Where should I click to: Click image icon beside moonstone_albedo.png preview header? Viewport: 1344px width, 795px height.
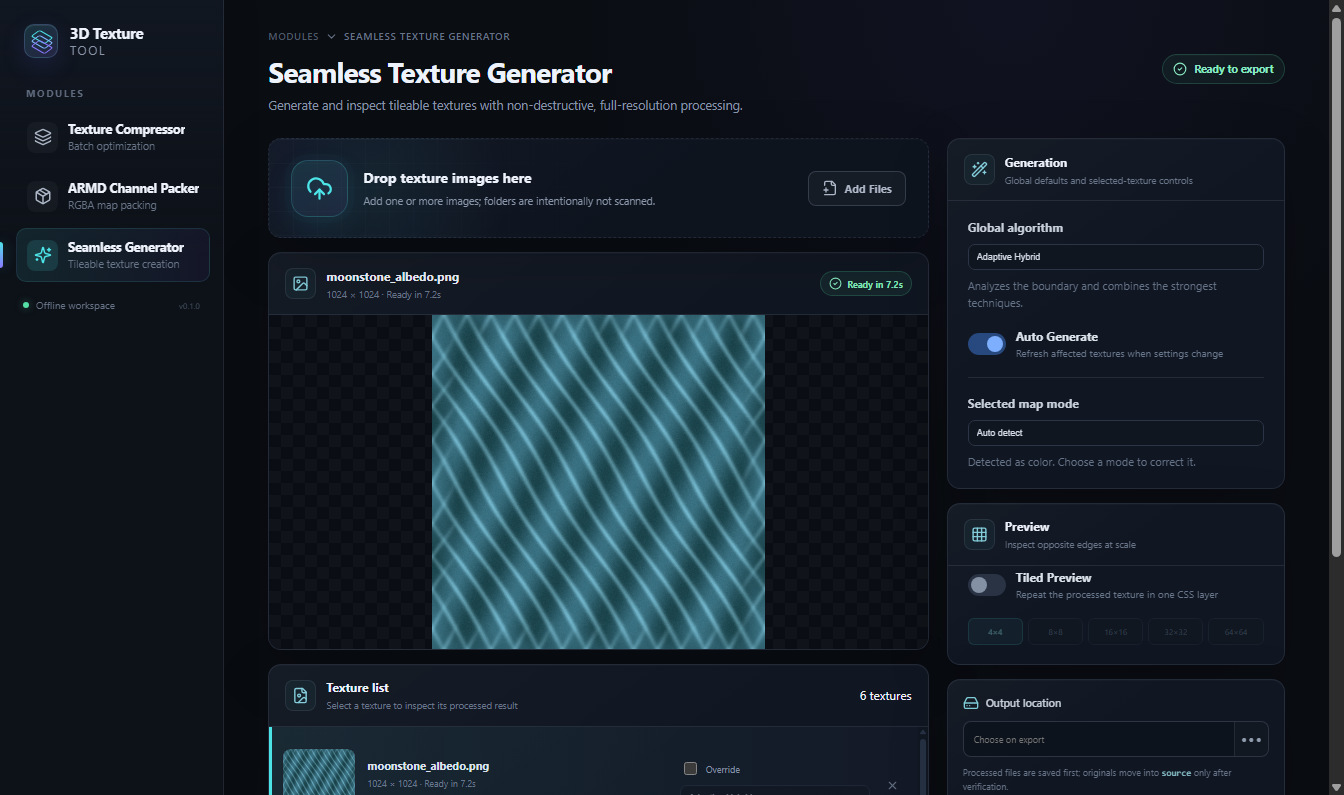[300, 284]
